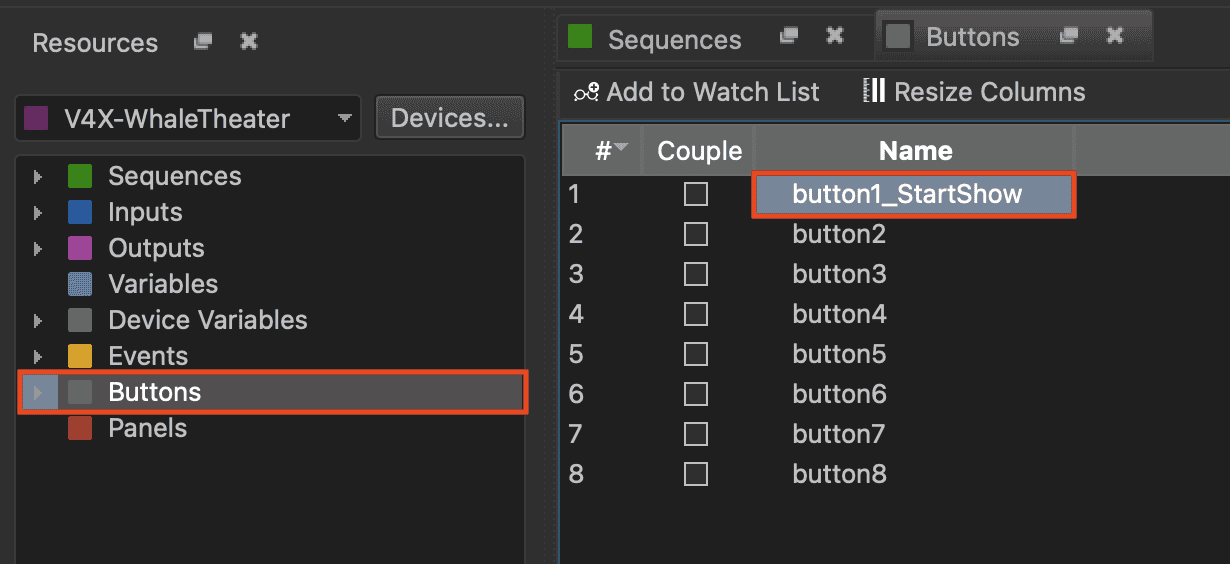Expand the Sequences tree node

[x=38, y=177]
